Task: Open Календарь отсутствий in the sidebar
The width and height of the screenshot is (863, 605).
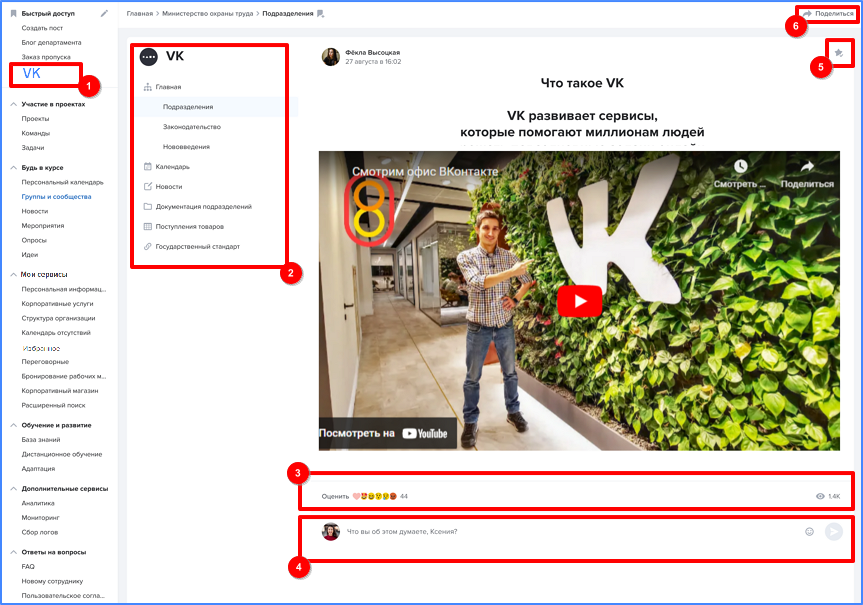Action: coord(56,333)
